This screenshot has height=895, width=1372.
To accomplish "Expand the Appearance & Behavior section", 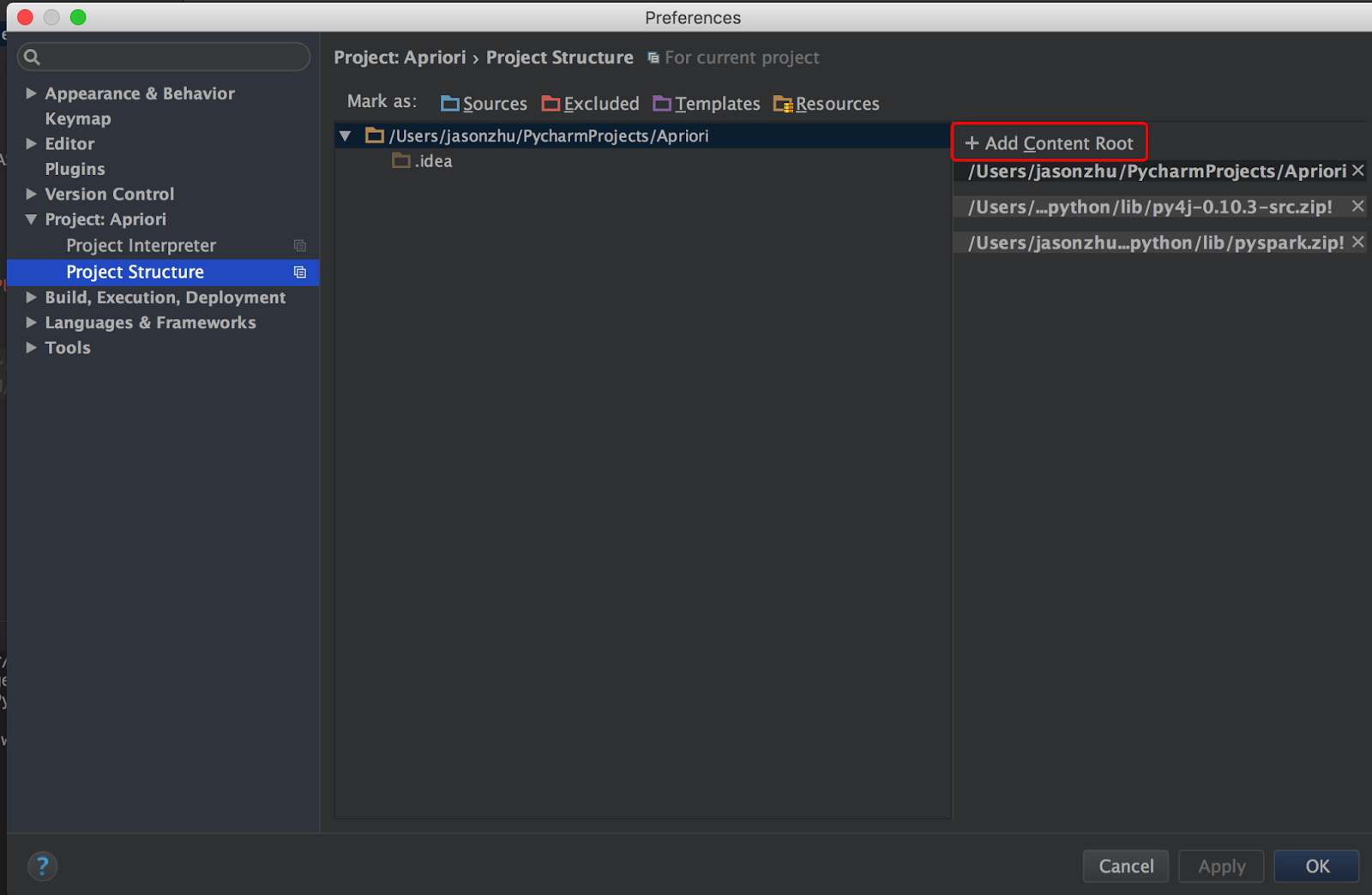I will pos(31,93).
